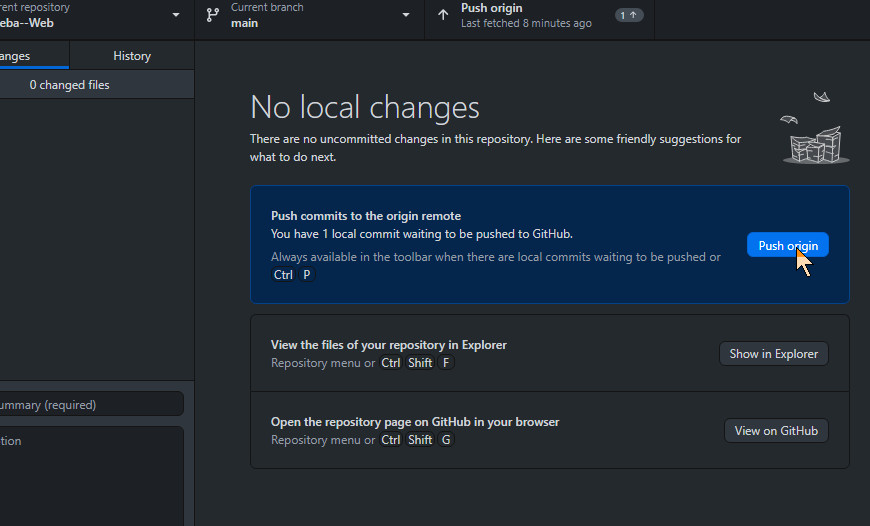Focus the commit Summary (required) field
The height and width of the screenshot is (526, 870).
[x=92, y=405]
